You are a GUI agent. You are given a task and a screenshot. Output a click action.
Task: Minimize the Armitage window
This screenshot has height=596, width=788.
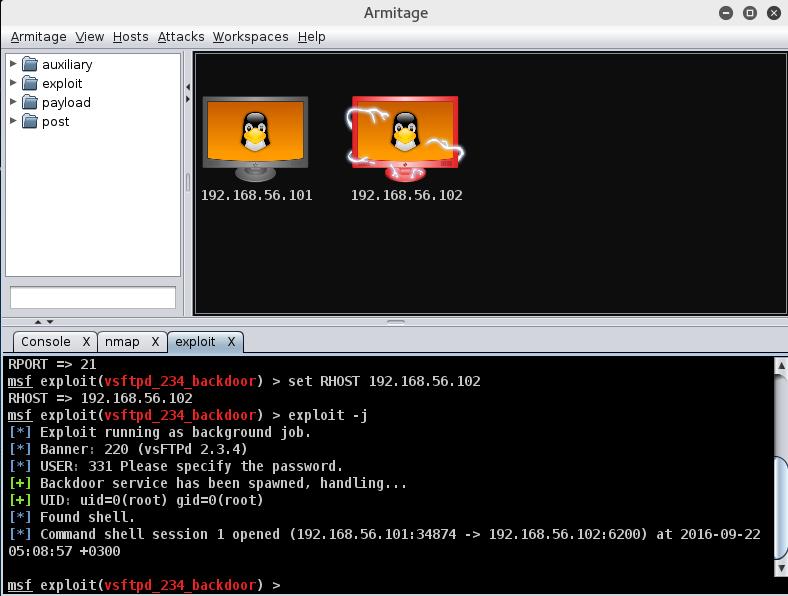pos(726,13)
